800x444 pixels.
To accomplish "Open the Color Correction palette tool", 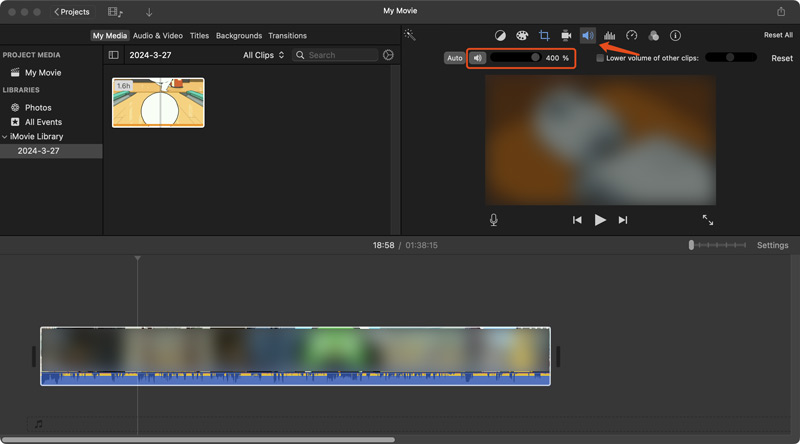I will [x=522, y=36].
